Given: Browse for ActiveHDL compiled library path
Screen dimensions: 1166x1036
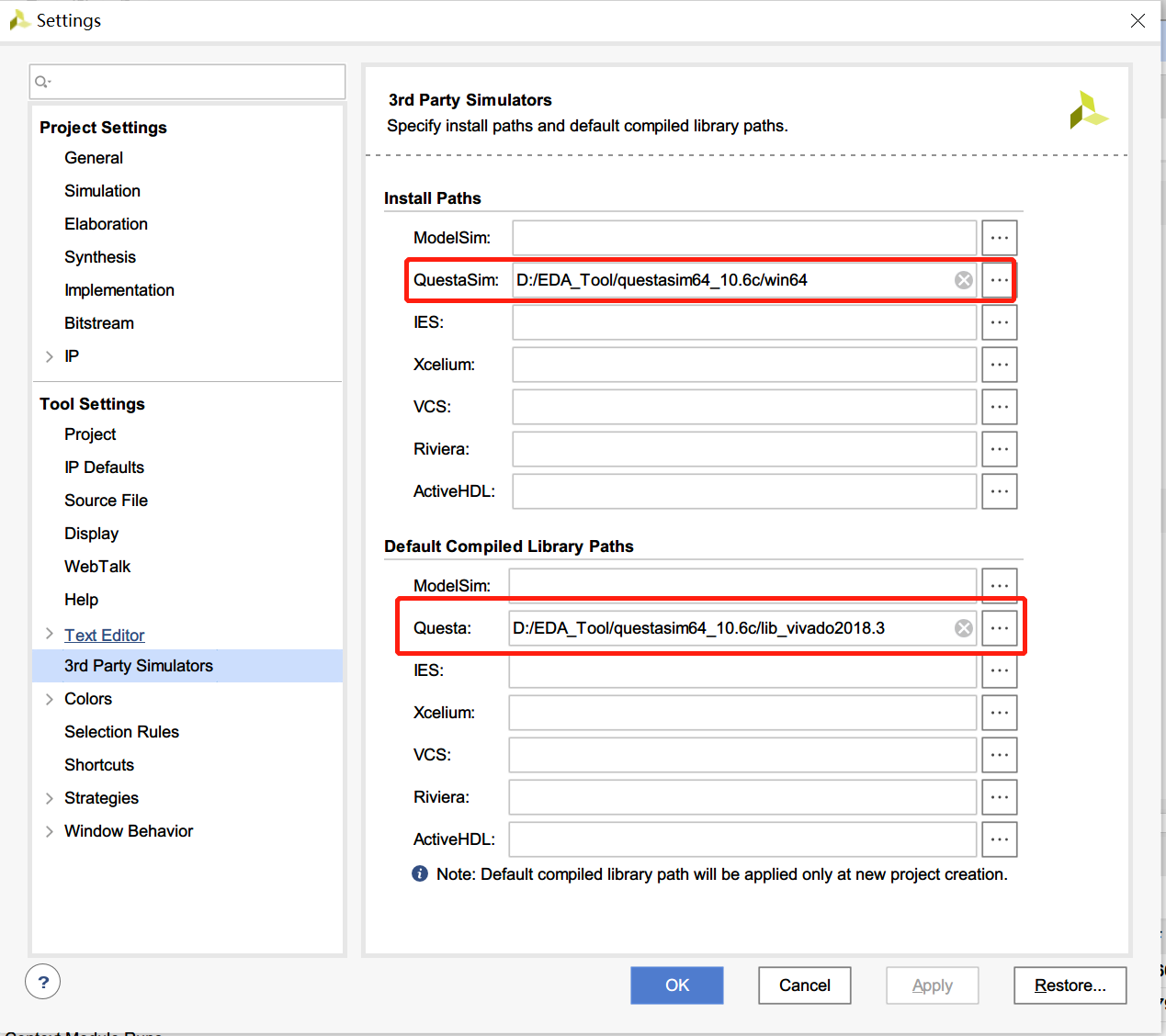Looking at the screenshot, I should tap(1000, 839).
